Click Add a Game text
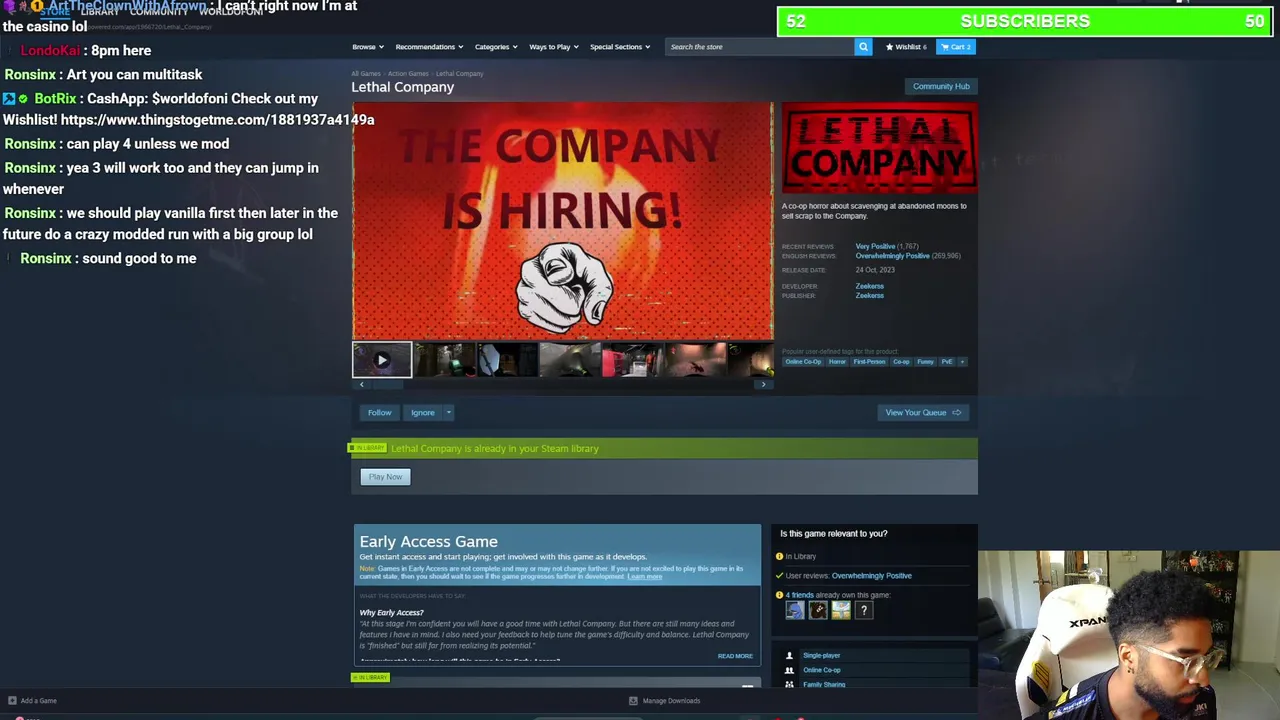This screenshot has height=720, width=1280. tap(39, 701)
